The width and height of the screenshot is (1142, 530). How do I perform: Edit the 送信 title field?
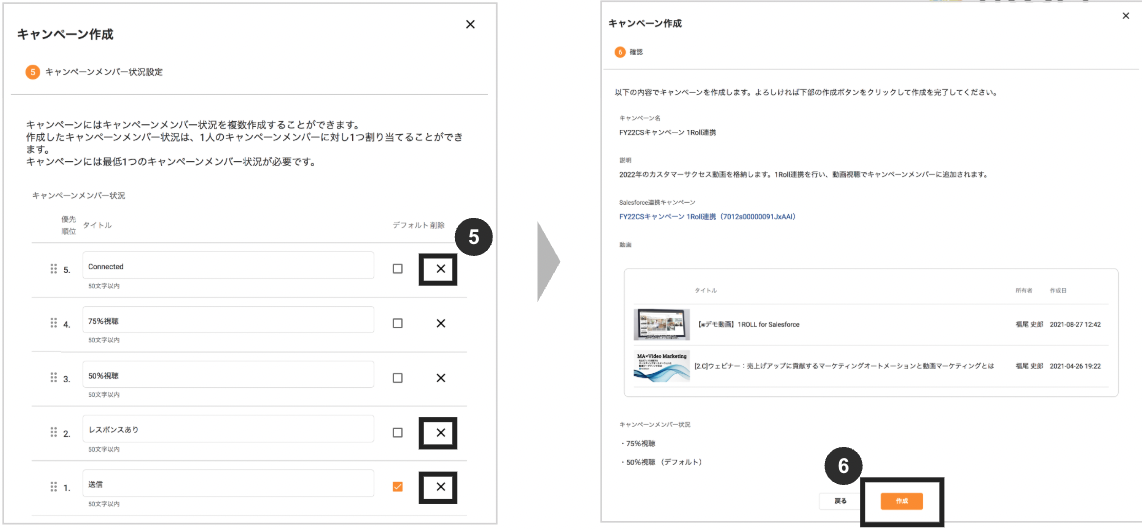228,484
